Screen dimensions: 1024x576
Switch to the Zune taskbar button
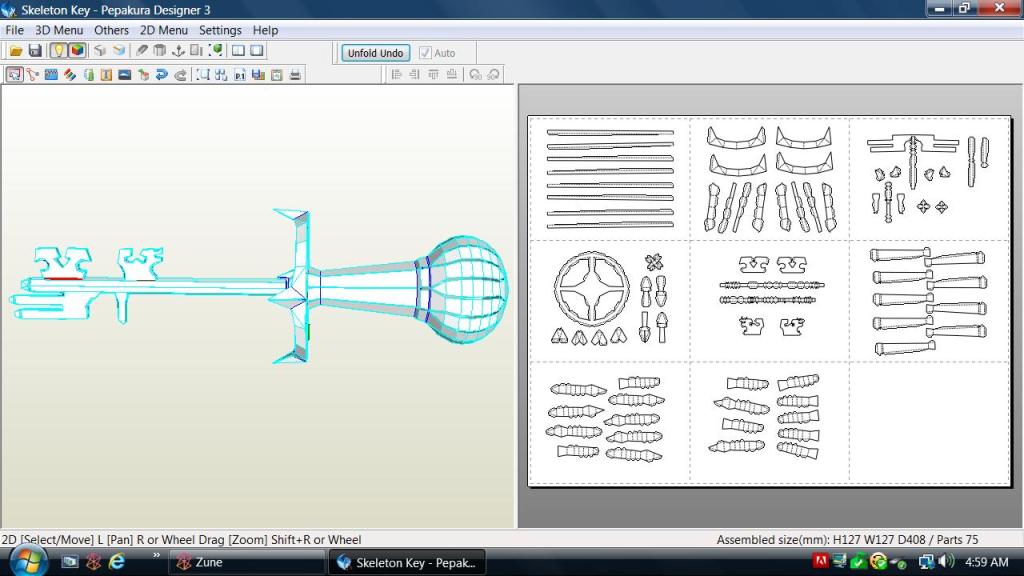247,562
